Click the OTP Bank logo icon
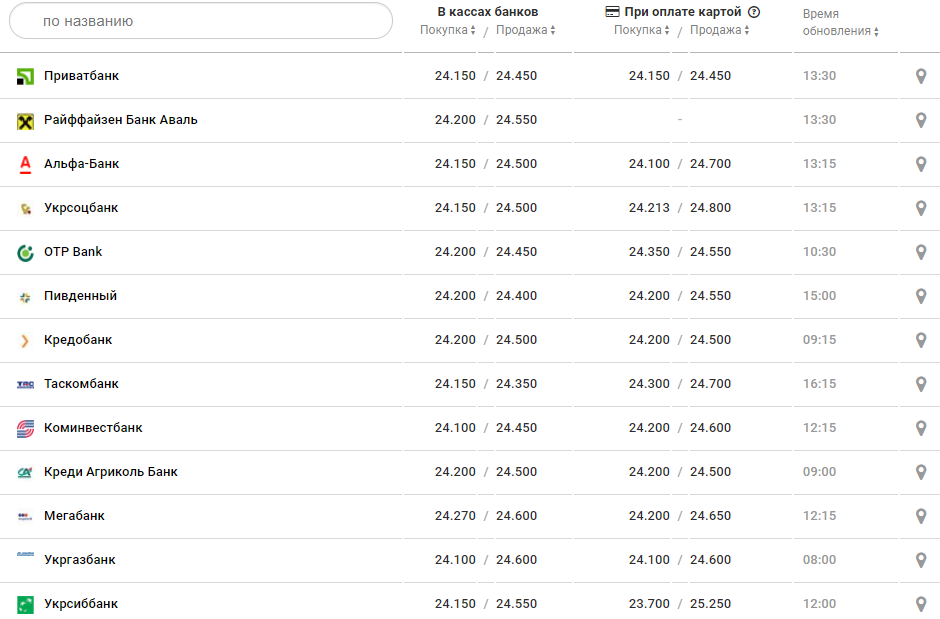 click(26, 253)
